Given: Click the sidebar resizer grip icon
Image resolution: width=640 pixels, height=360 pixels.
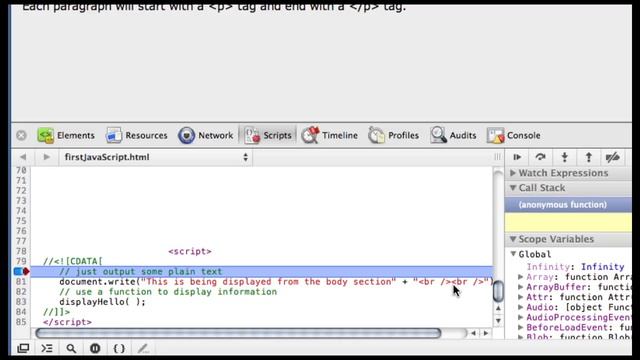Looking at the screenshot, I should coord(497,157).
